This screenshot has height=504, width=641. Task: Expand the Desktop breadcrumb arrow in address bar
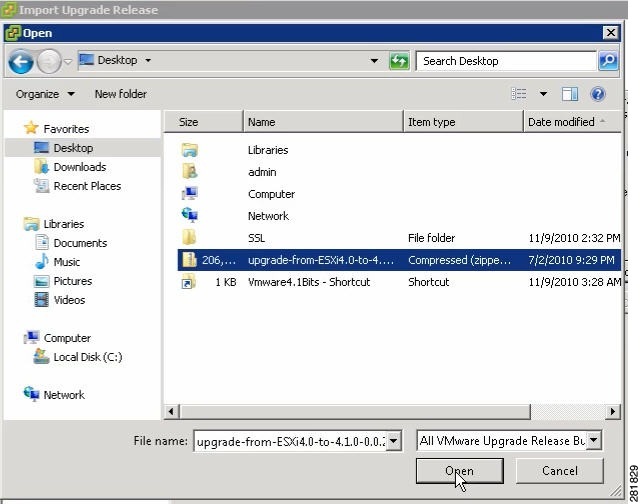point(148,60)
